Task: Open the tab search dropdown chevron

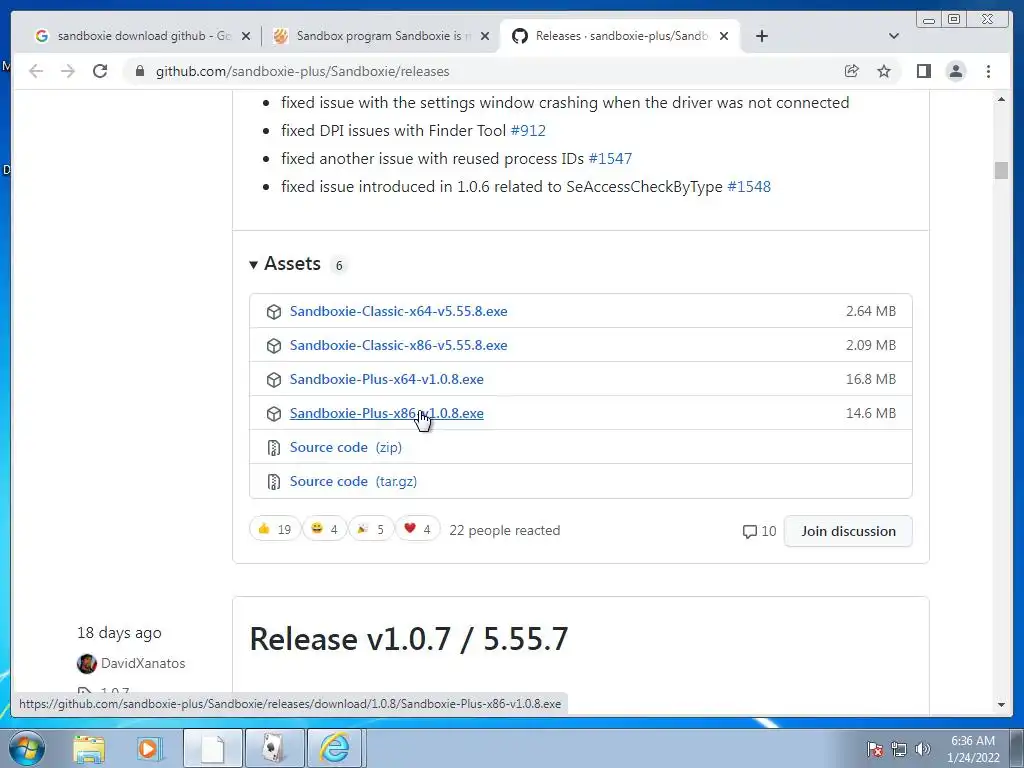Action: click(894, 36)
